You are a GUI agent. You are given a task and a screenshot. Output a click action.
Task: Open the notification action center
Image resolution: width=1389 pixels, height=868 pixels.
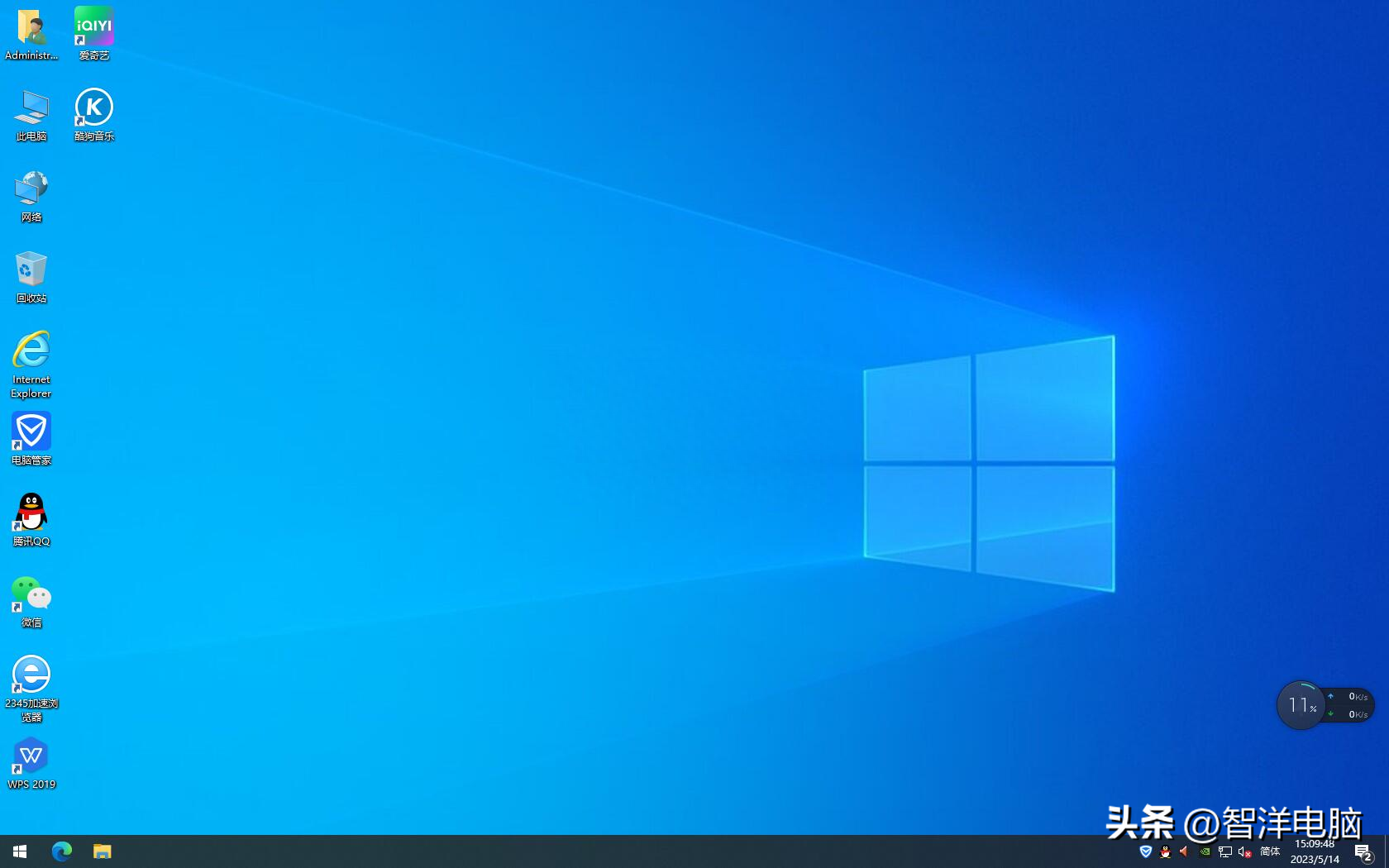point(1364,852)
